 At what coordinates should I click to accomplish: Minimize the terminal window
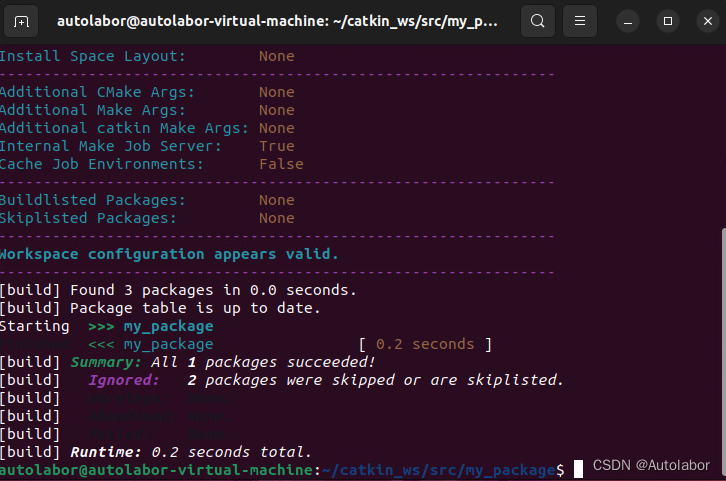627,20
